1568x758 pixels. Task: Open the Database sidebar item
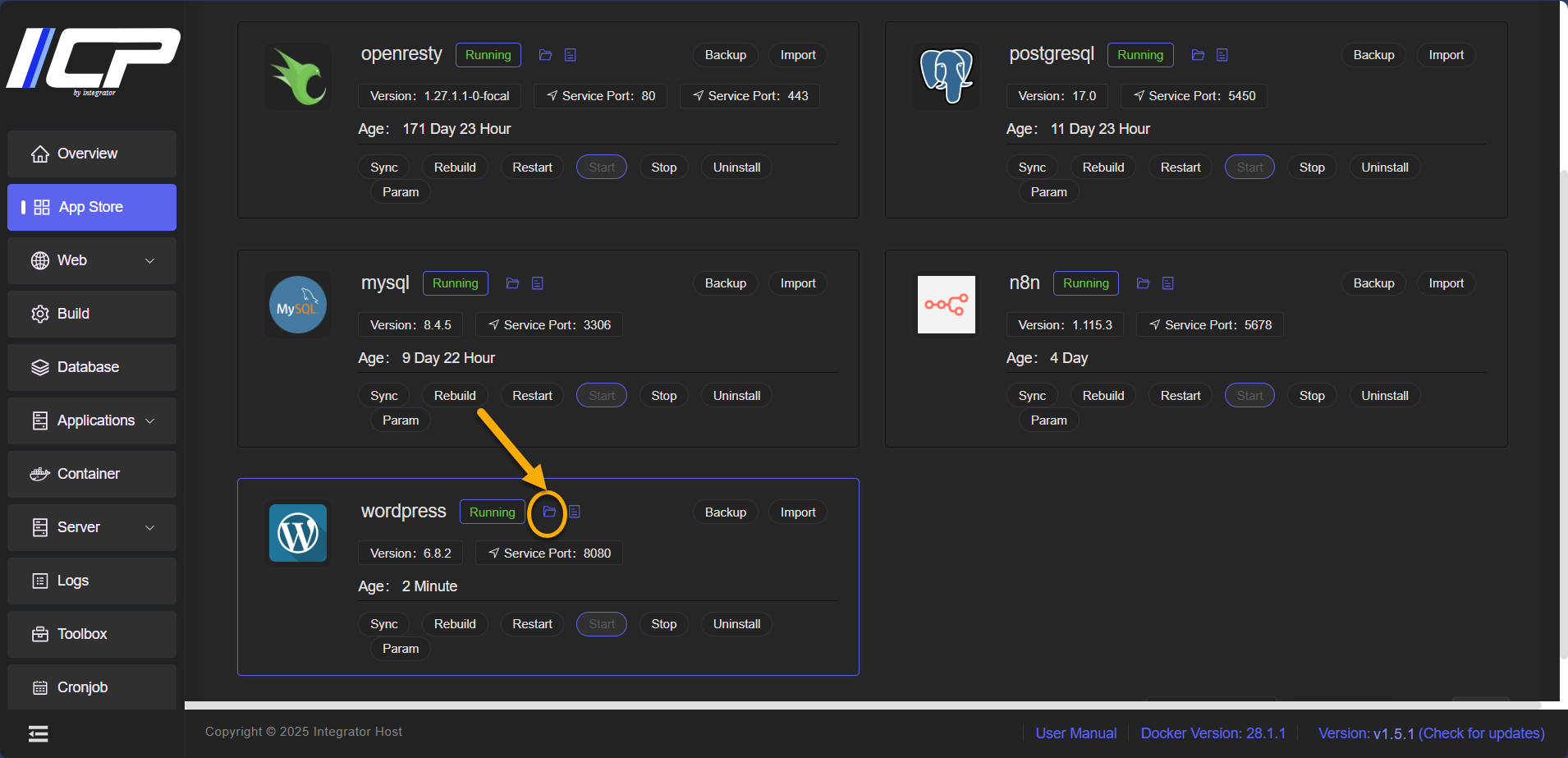[x=92, y=367]
